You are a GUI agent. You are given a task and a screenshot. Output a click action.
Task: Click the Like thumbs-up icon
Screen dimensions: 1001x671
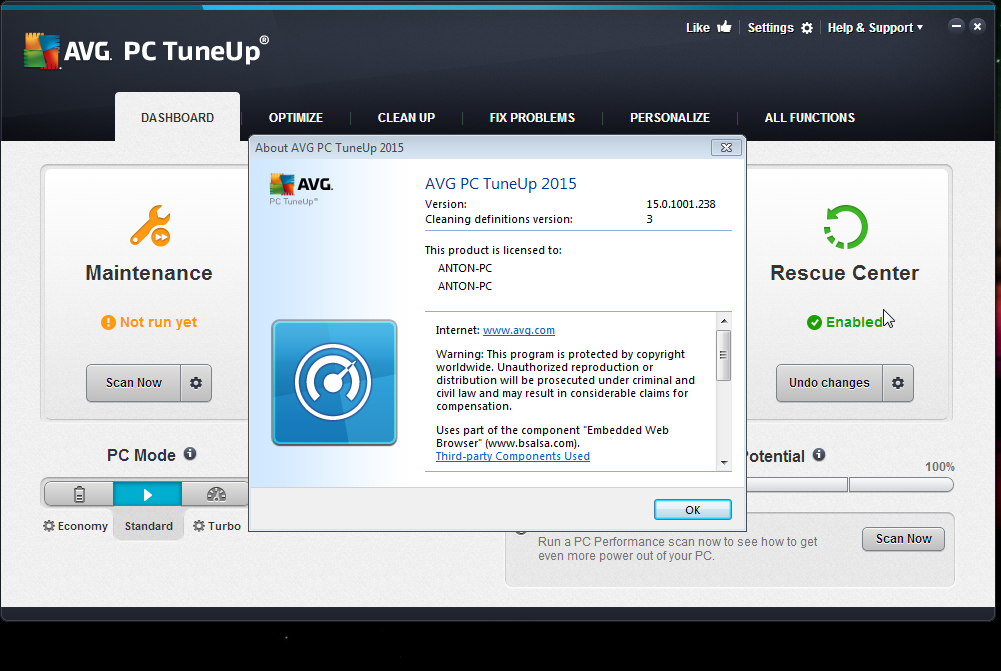[x=724, y=27]
